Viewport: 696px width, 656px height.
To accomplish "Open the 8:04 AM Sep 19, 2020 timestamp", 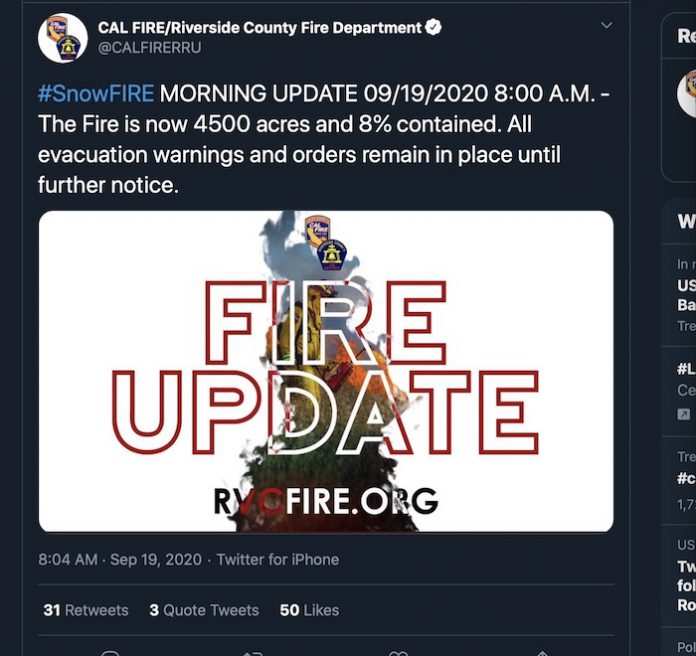I will pyautogui.click(x=120, y=559).
